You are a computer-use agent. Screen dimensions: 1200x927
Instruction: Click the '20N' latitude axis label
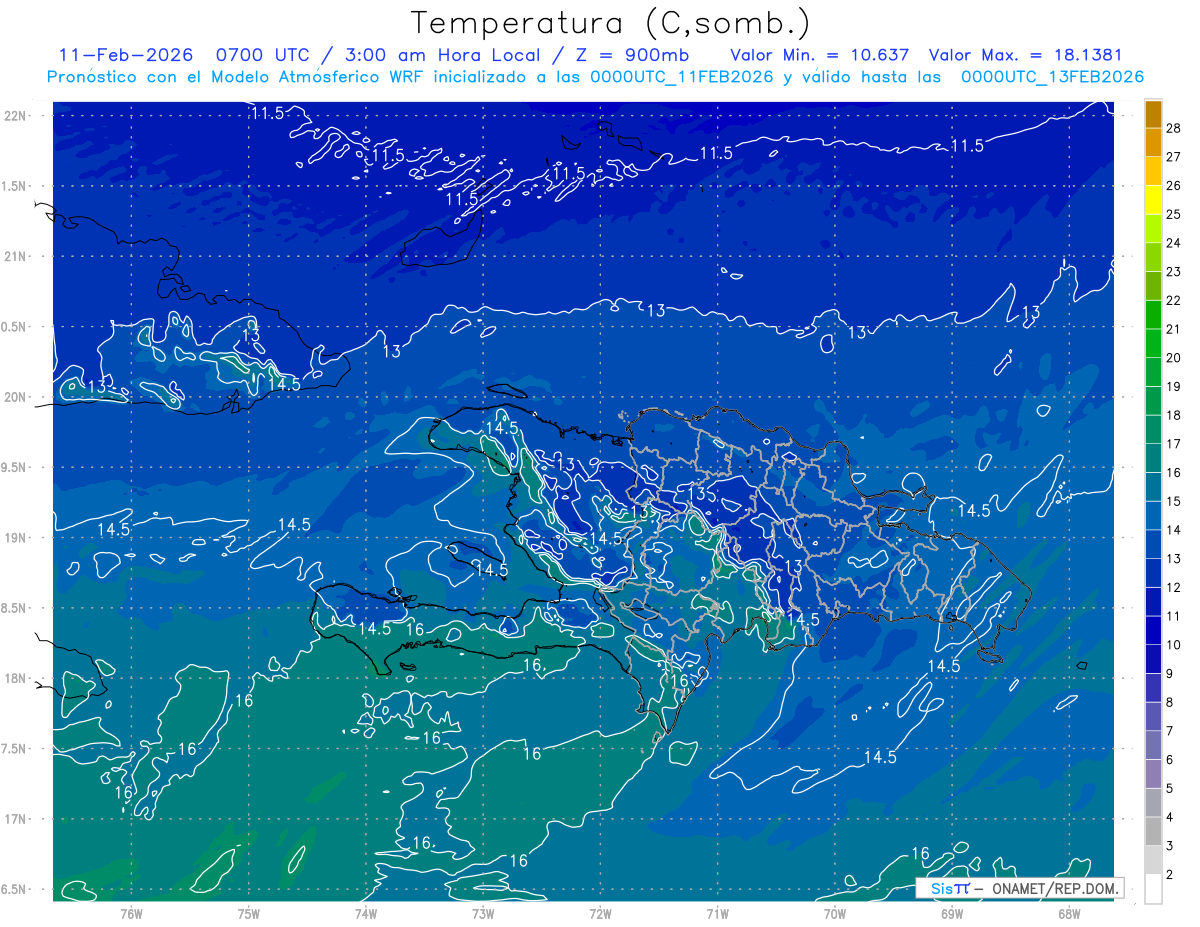(x=16, y=397)
